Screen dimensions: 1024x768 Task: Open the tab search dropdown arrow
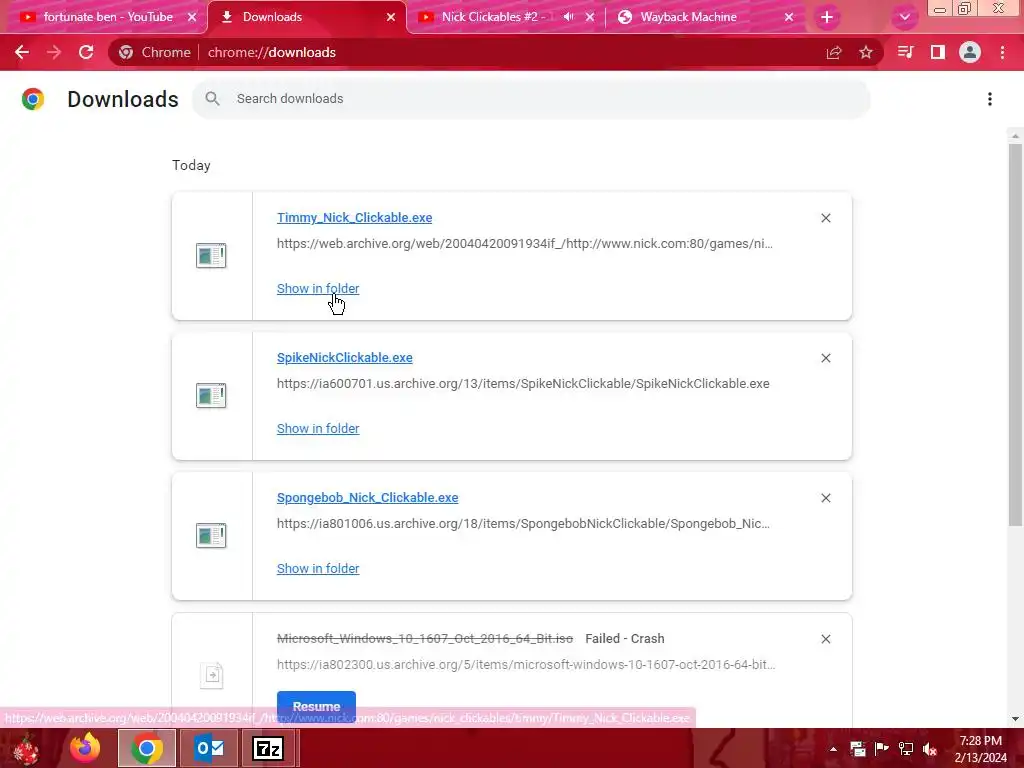(x=904, y=17)
